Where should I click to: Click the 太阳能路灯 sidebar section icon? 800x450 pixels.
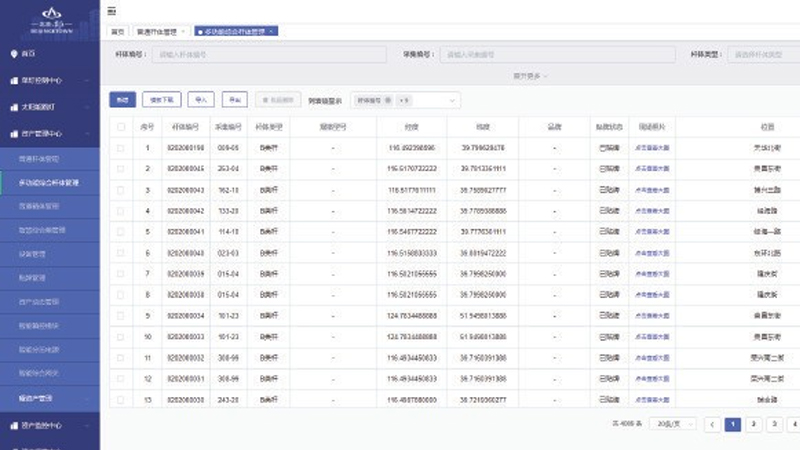pos(13,105)
